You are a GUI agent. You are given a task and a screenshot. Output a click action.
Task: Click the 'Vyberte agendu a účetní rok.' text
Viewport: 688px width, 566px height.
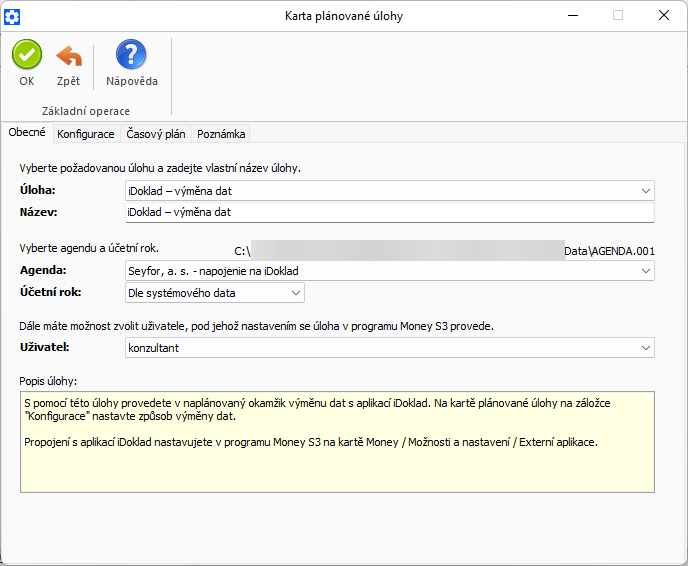[x=89, y=248]
